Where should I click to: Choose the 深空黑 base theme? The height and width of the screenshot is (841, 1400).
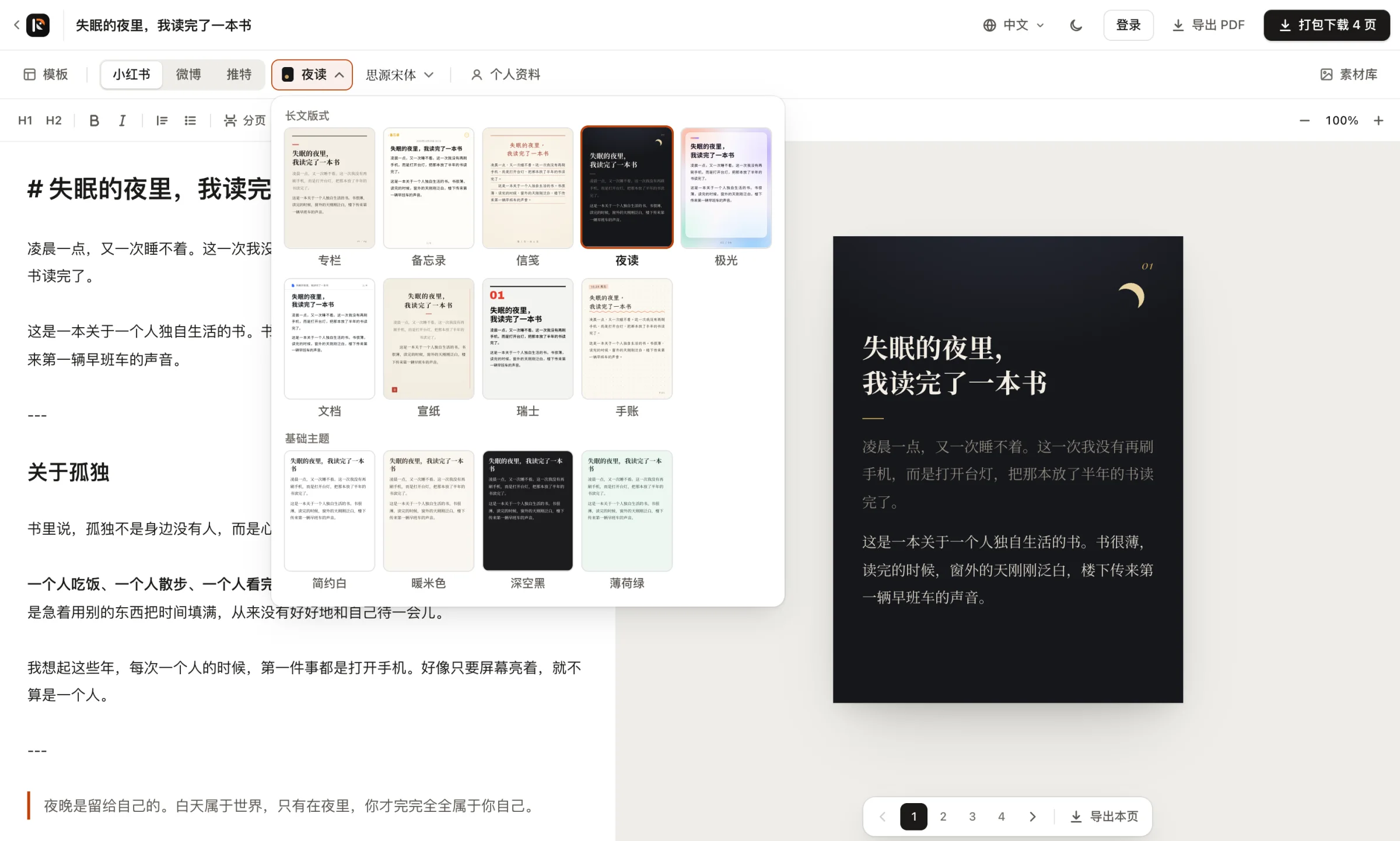[527, 511]
